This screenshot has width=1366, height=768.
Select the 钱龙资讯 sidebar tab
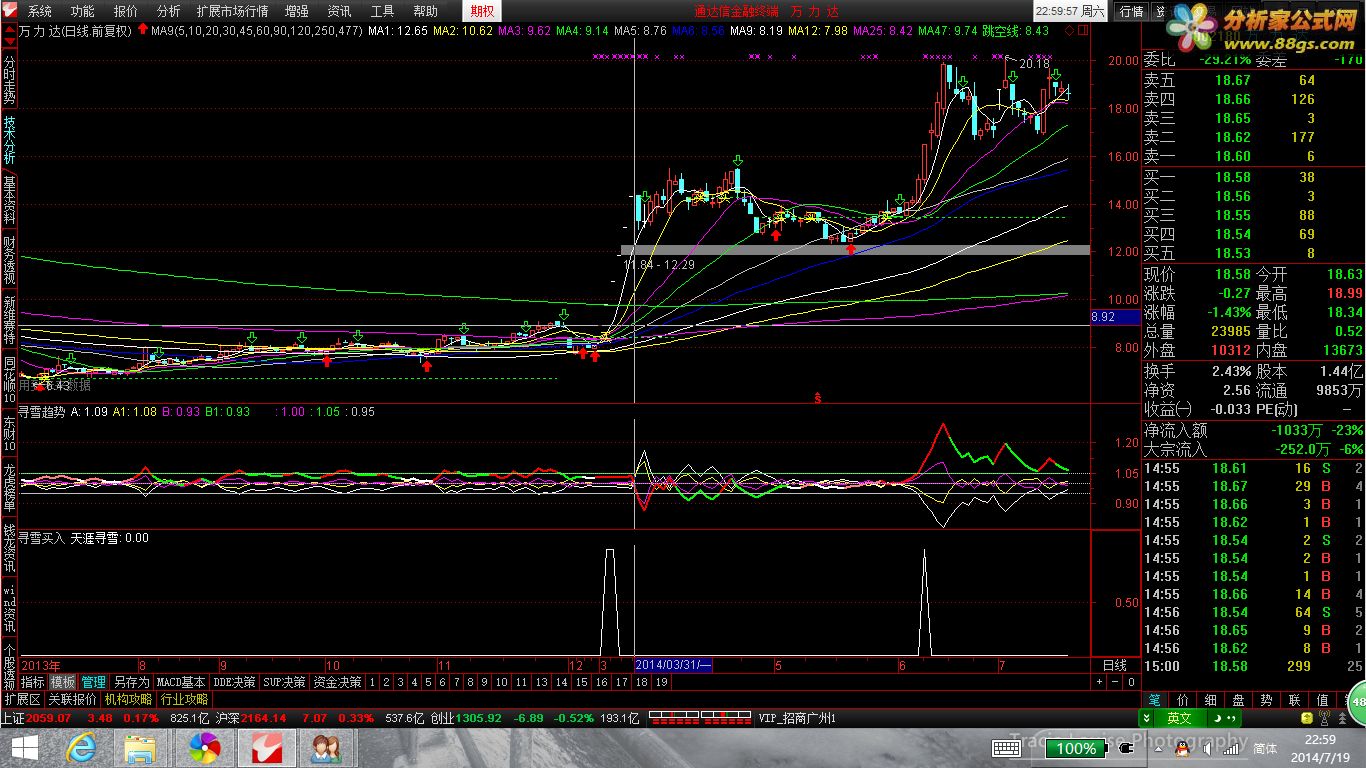(9, 547)
